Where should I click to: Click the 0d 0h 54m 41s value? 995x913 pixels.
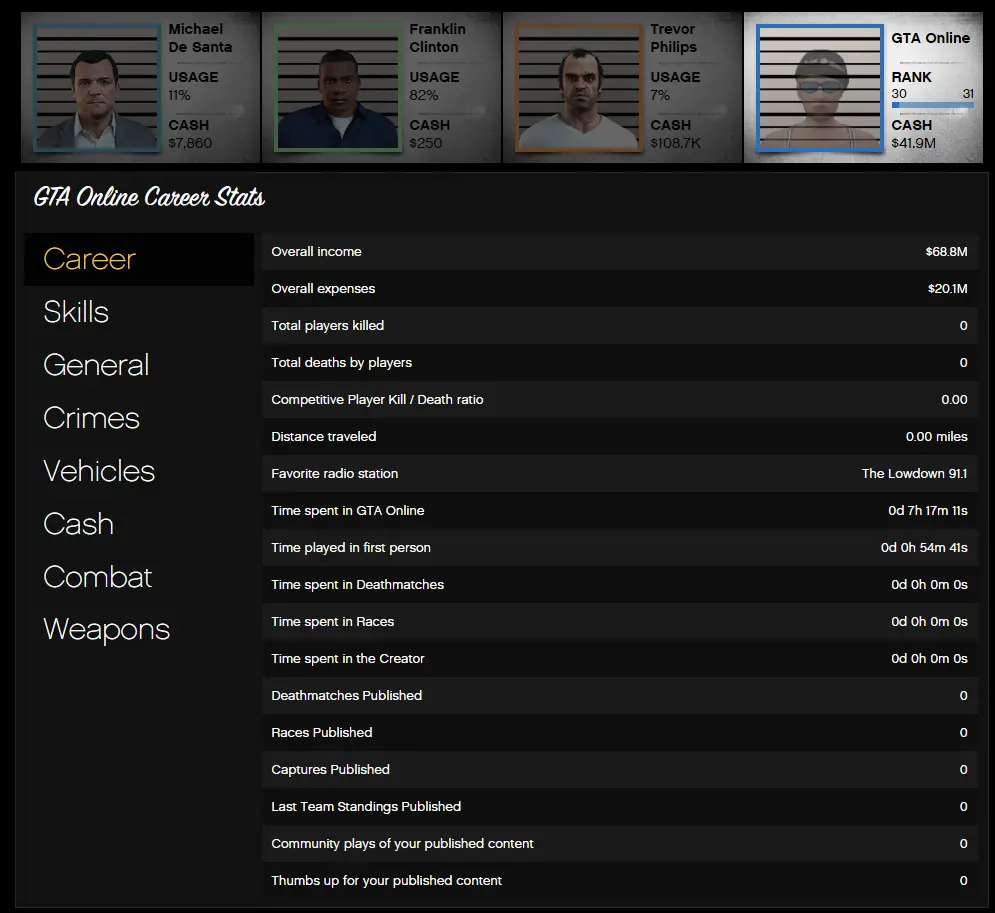click(924, 548)
